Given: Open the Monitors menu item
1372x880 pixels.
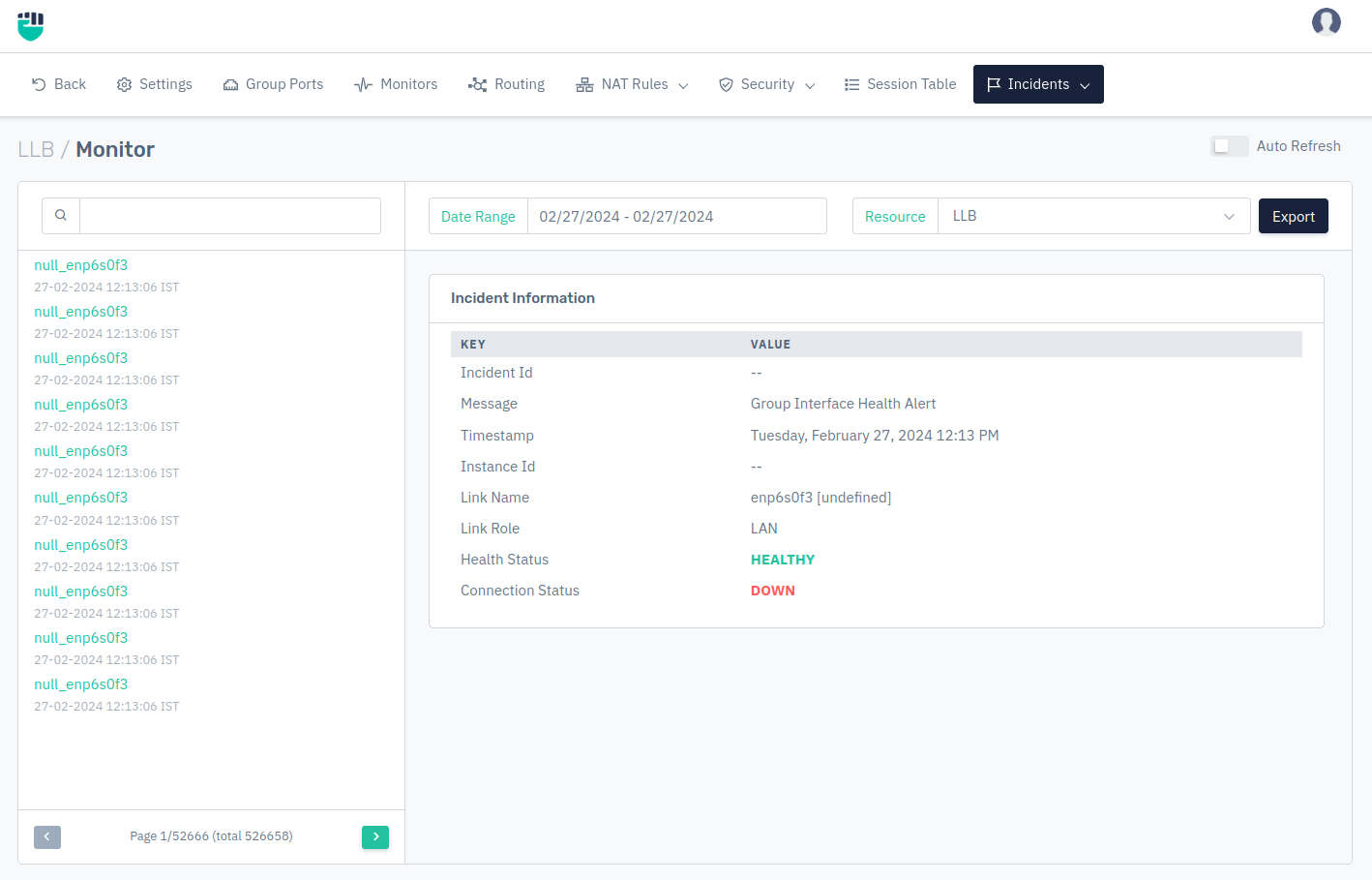Looking at the screenshot, I should (396, 84).
